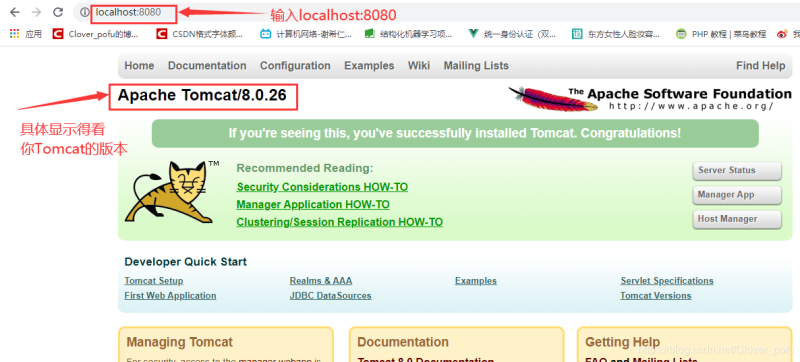Click the Managing Tomcat panel heading

tap(180, 342)
